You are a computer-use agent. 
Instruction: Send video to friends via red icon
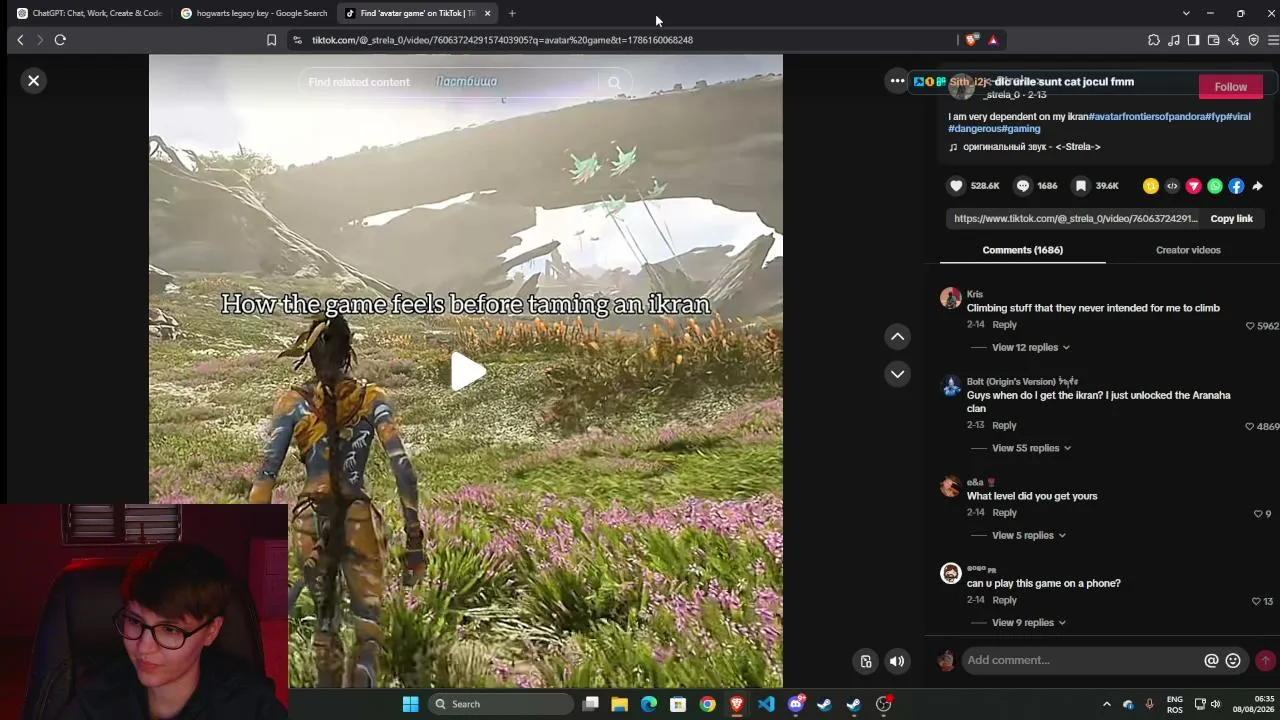(1193, 186)
